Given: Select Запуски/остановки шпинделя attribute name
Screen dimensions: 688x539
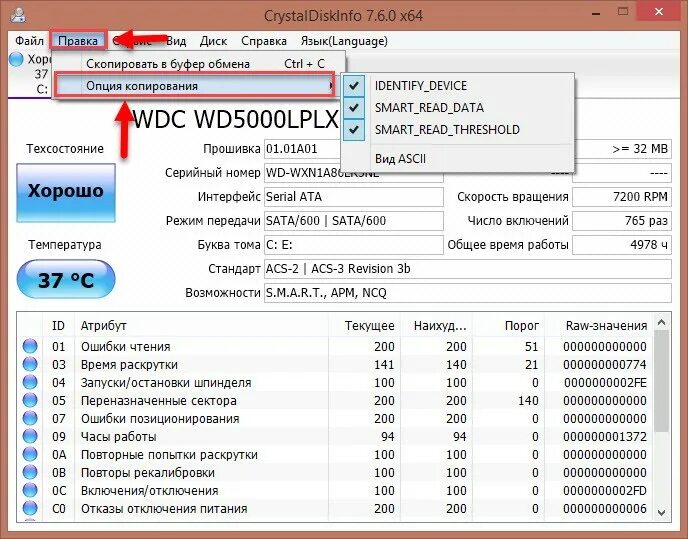Looking at the screenshot, I should 166,383.
